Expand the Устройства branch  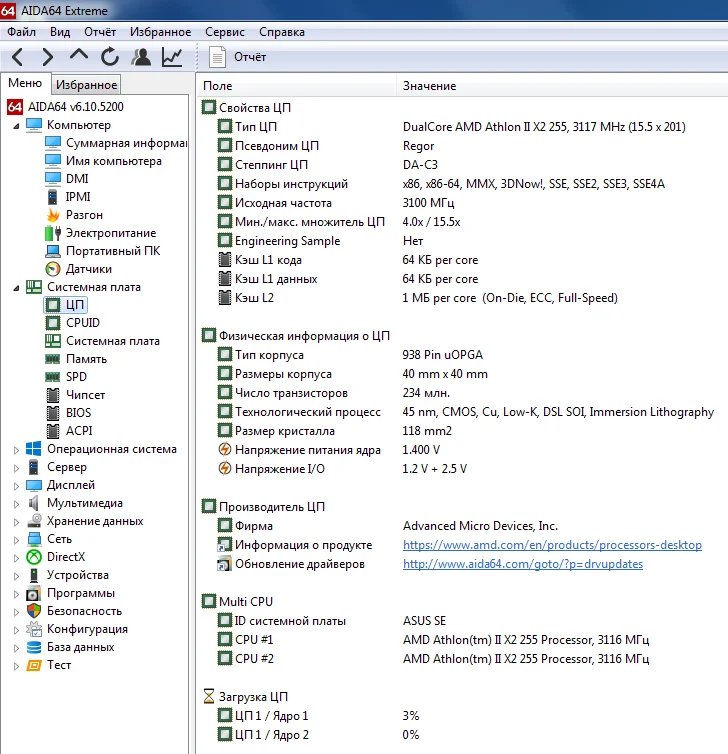tap(16, 576)
